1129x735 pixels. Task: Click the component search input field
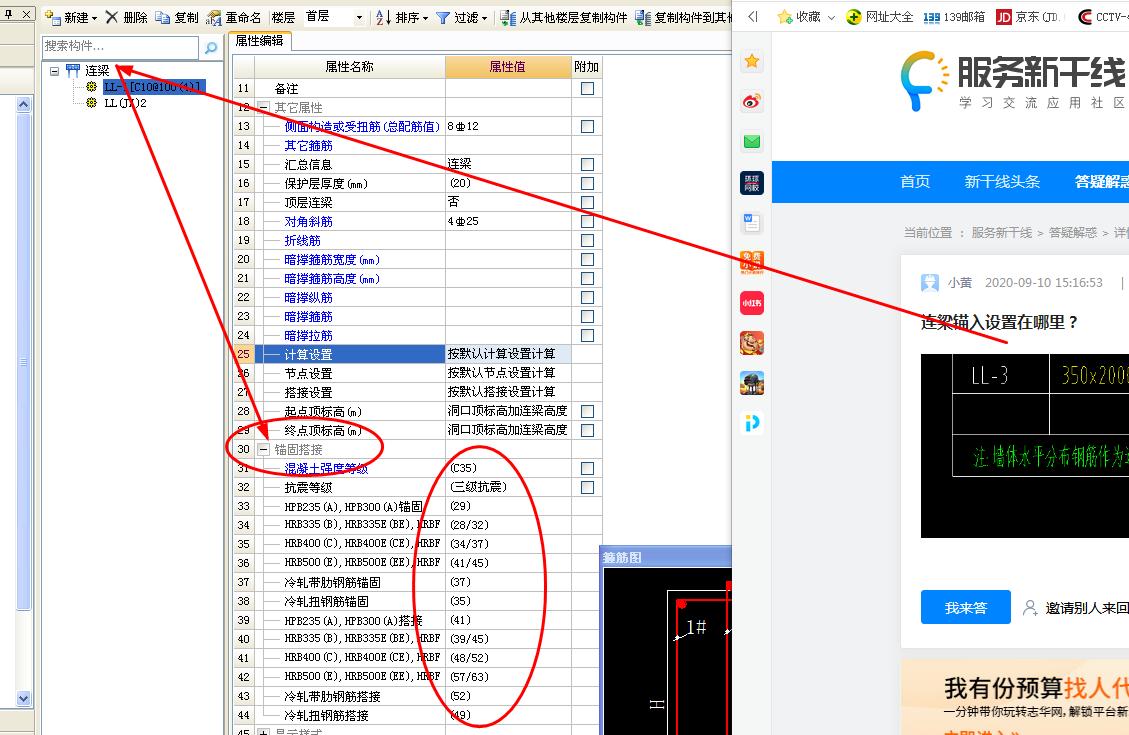(x=120, y=47)
